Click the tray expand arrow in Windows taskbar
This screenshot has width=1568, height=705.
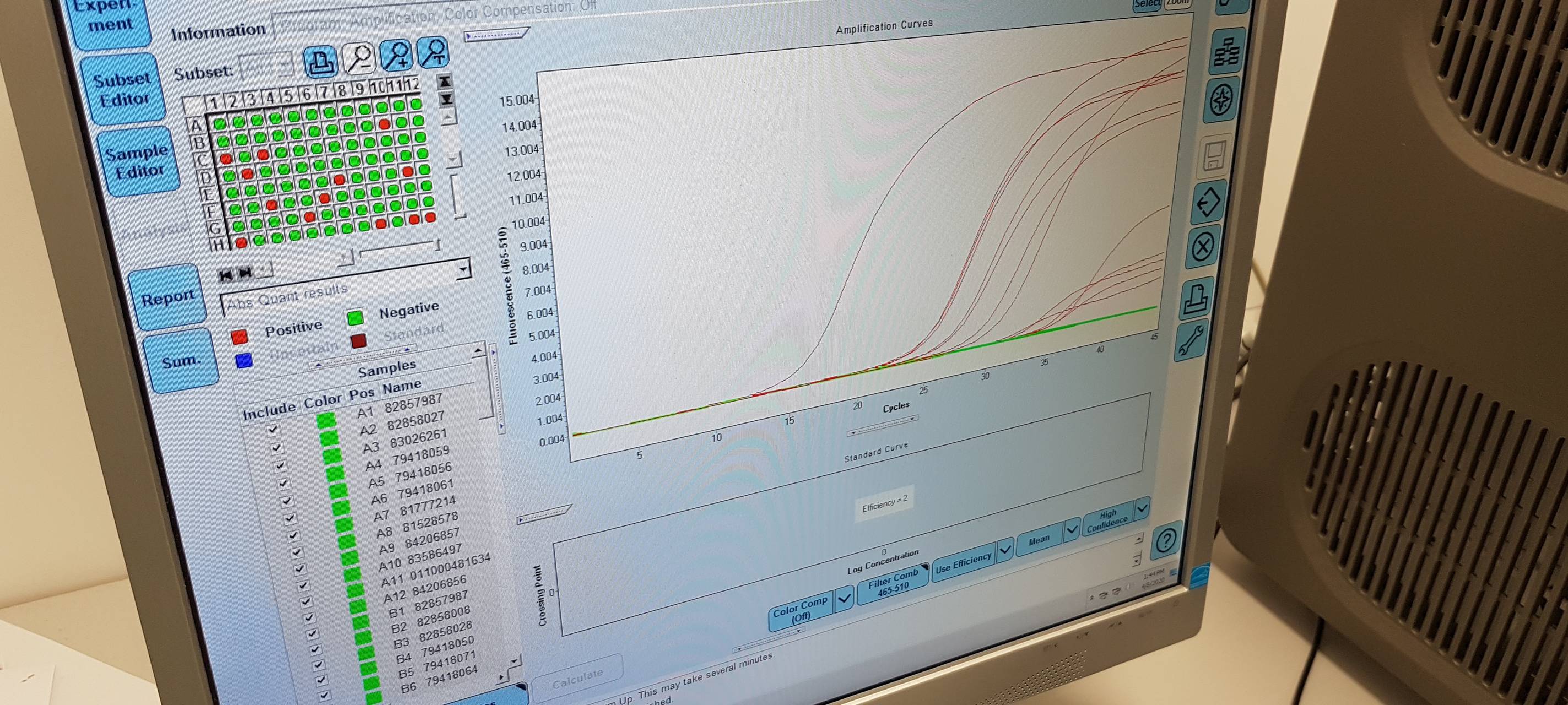point(1092,598)
